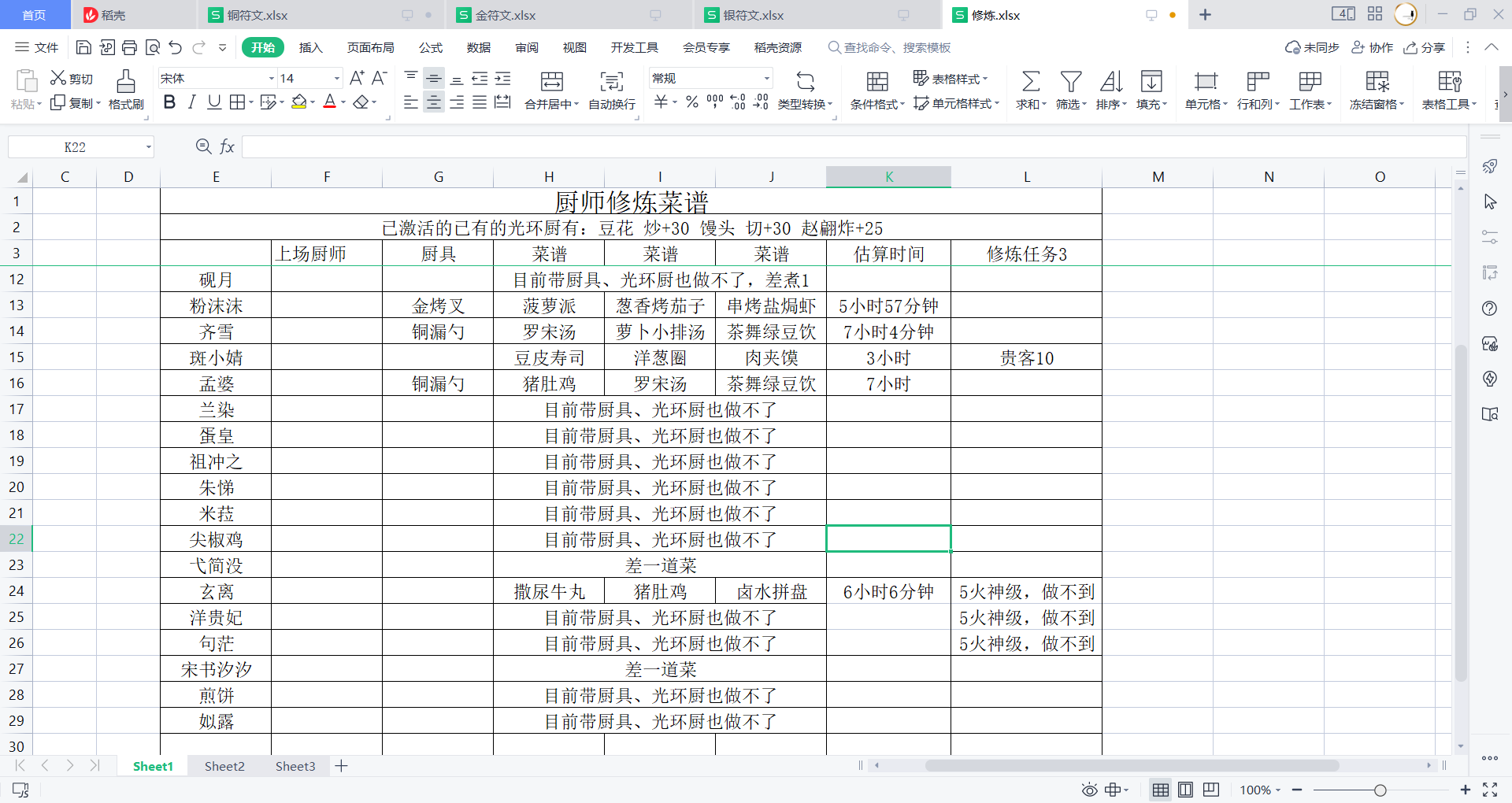The width and height of the screenshot is (1512, 803).
Task: Click the Undo arrow icon
Action: click(175, 47)
